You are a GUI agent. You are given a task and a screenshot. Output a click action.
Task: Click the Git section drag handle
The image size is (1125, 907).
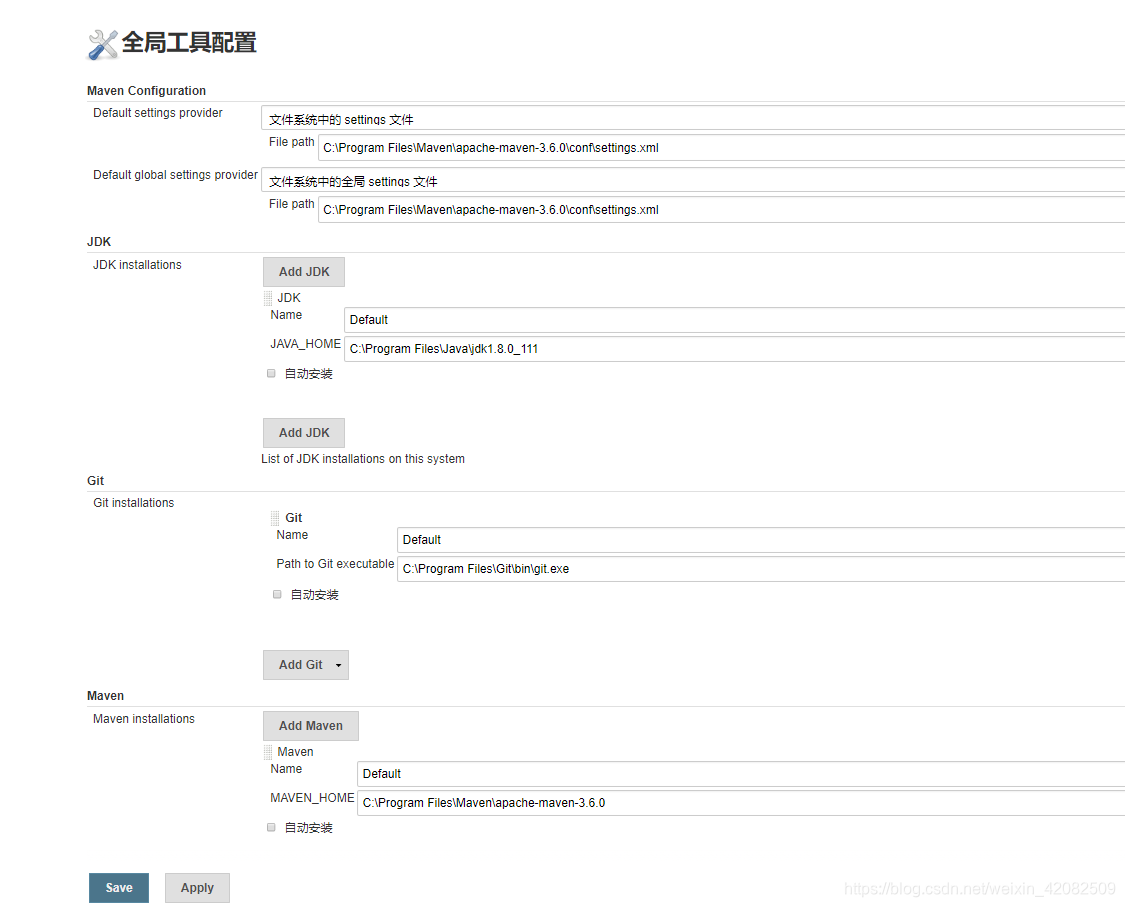pyautogui.click(x=275, y=518)
